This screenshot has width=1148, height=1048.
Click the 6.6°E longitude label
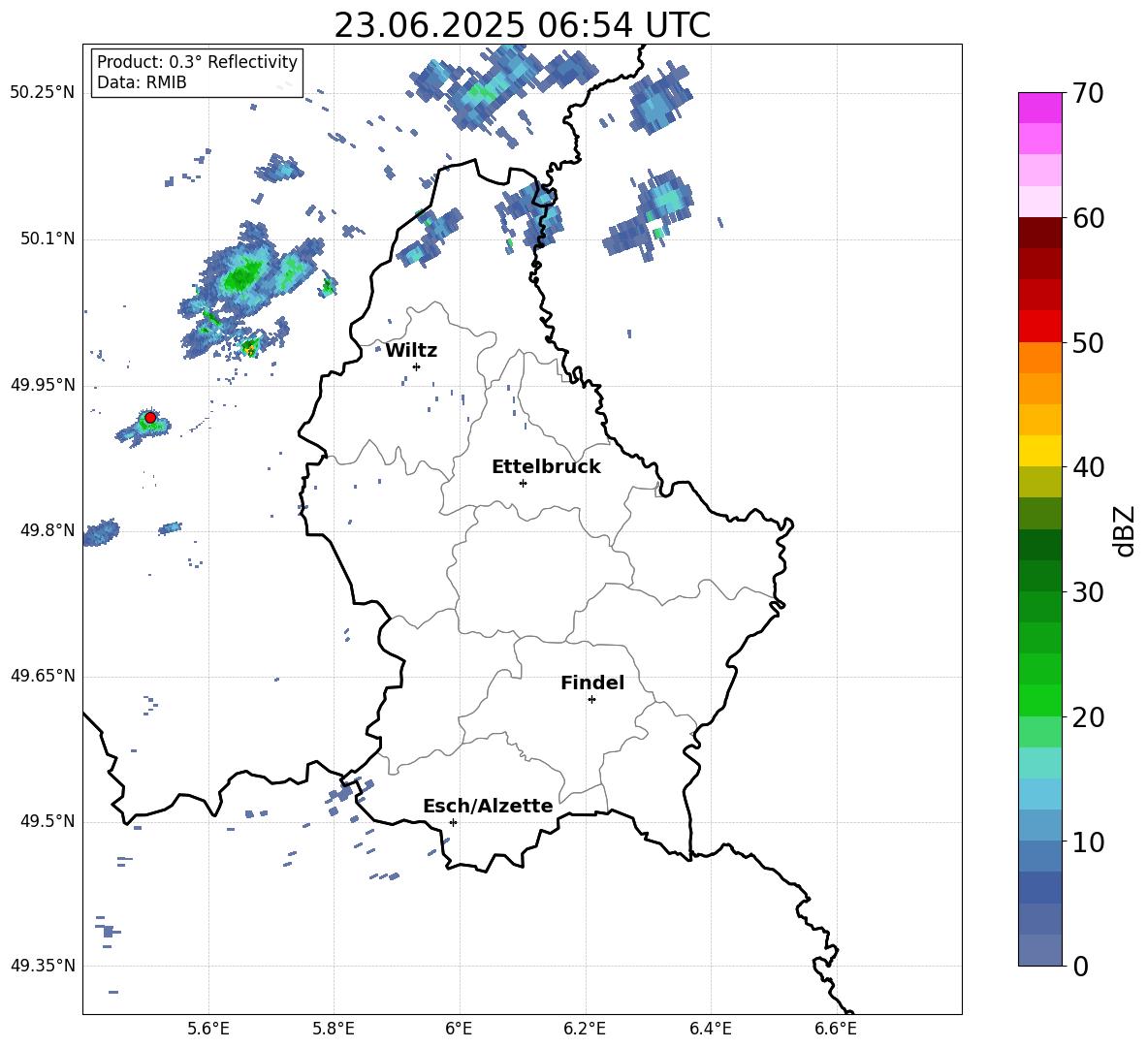(x=836, y=1029)
